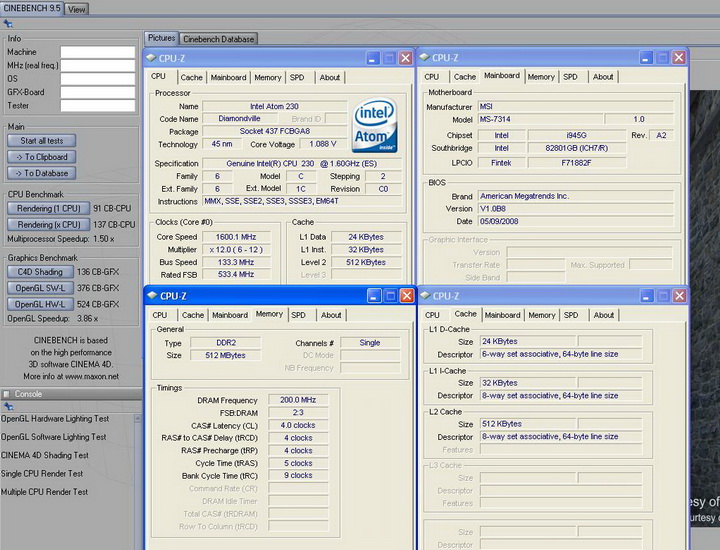Click the small icon below the CINEBENCH title
The image size is (720, 550).
click(8, 23)
